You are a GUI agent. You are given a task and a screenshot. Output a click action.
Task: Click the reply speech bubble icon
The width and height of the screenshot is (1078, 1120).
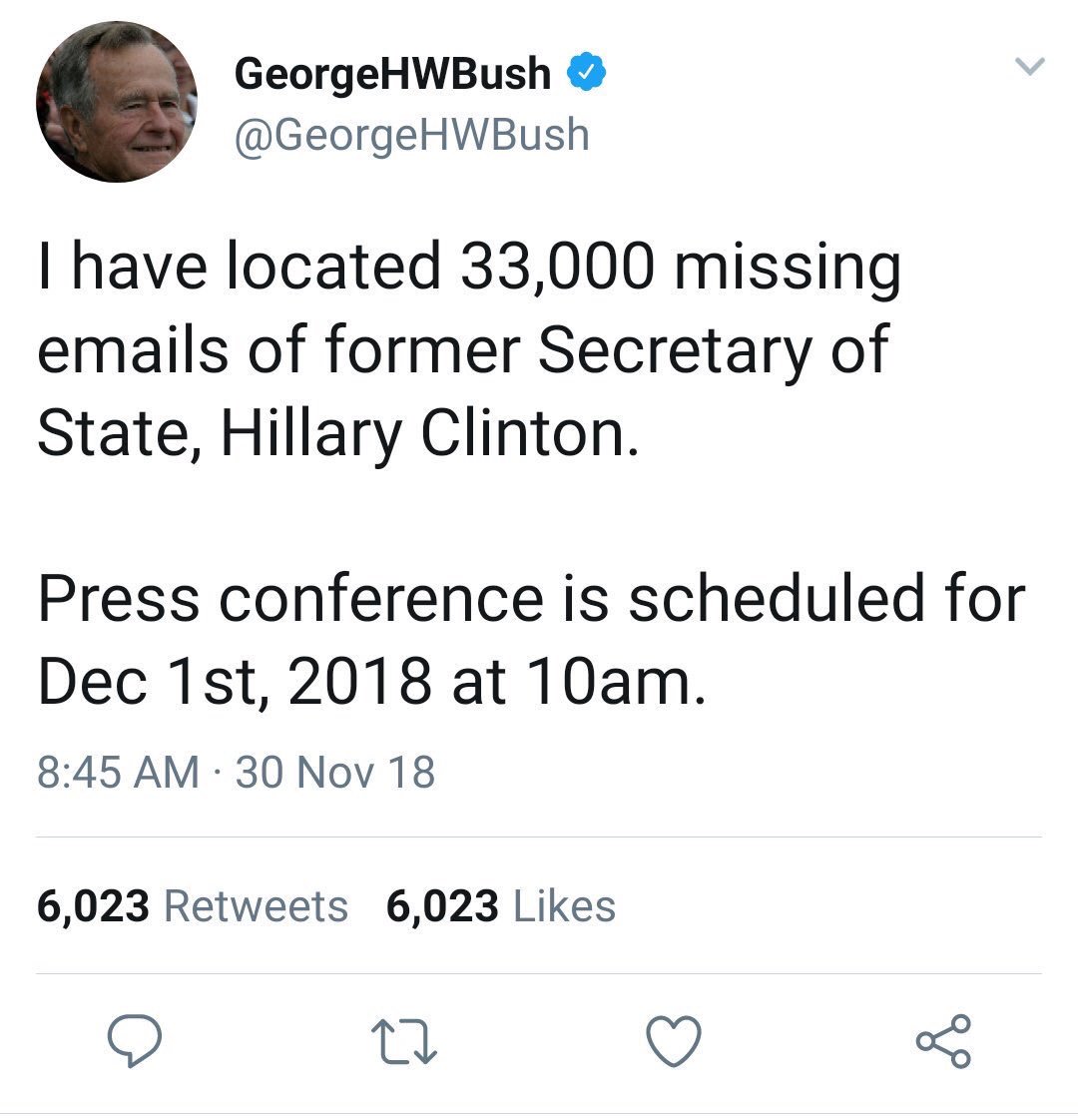tap(136, 1042)
